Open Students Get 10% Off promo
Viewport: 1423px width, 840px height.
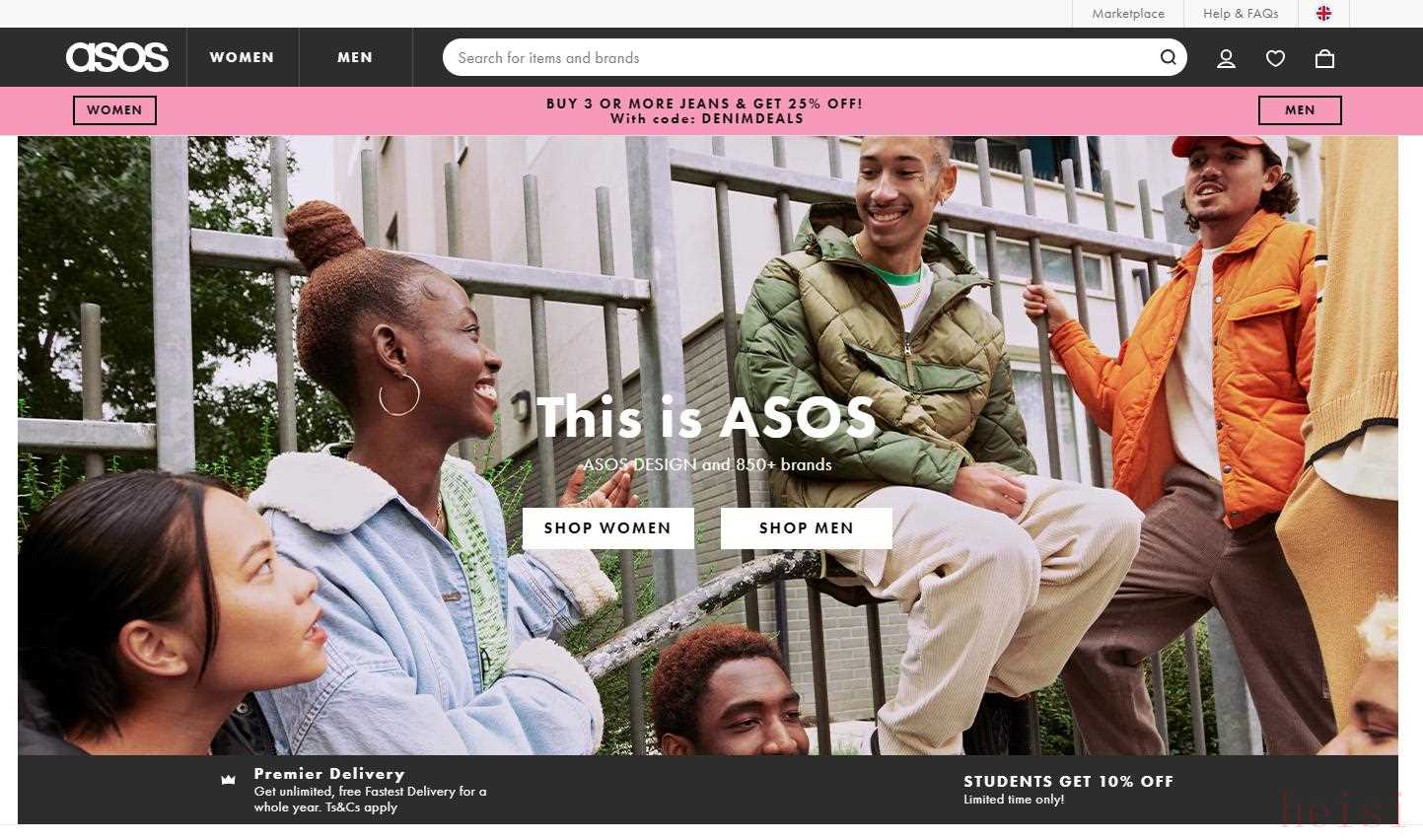click(1068, 789)
